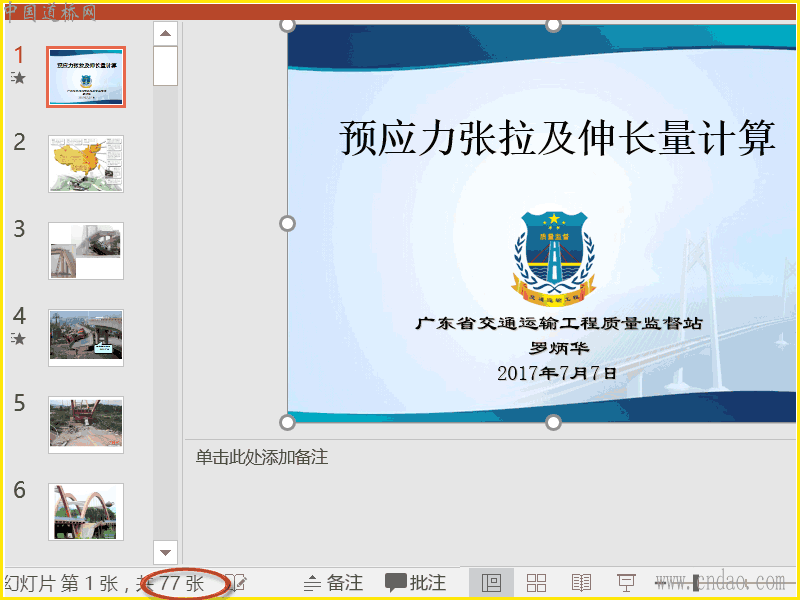Click slide number 5 label
The height and width of the screenshot is (600, 800).
[x=19, y=403]
